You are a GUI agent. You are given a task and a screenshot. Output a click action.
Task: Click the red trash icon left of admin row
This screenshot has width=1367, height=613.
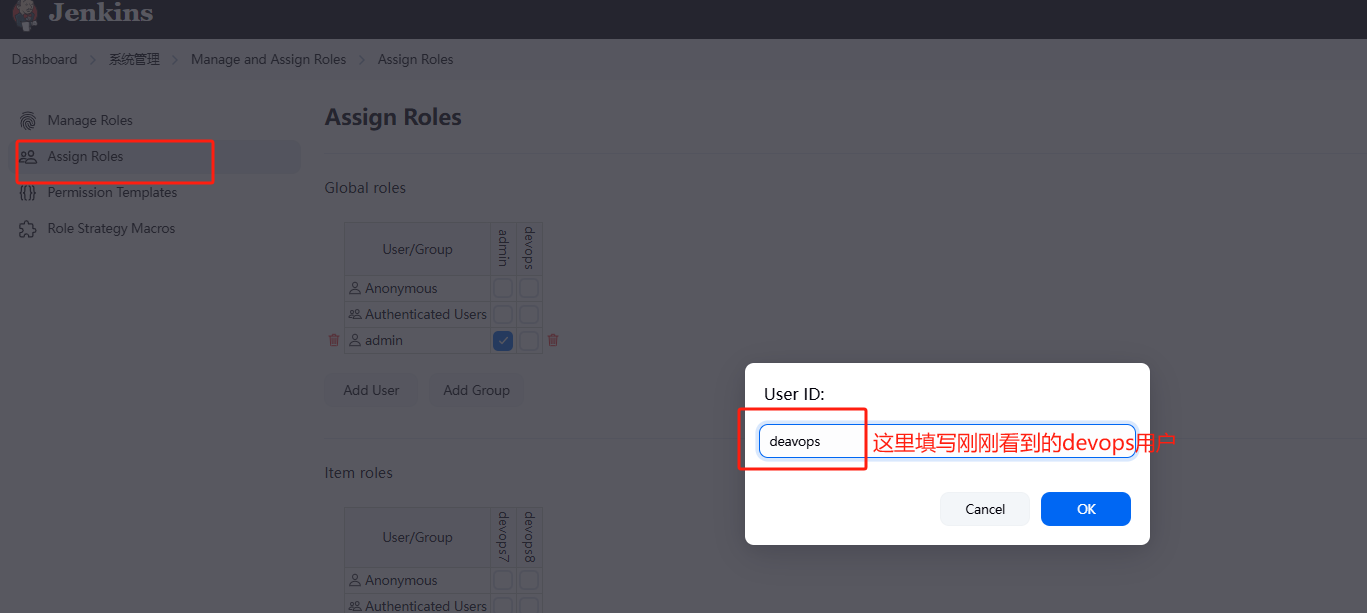click(334, 340)
